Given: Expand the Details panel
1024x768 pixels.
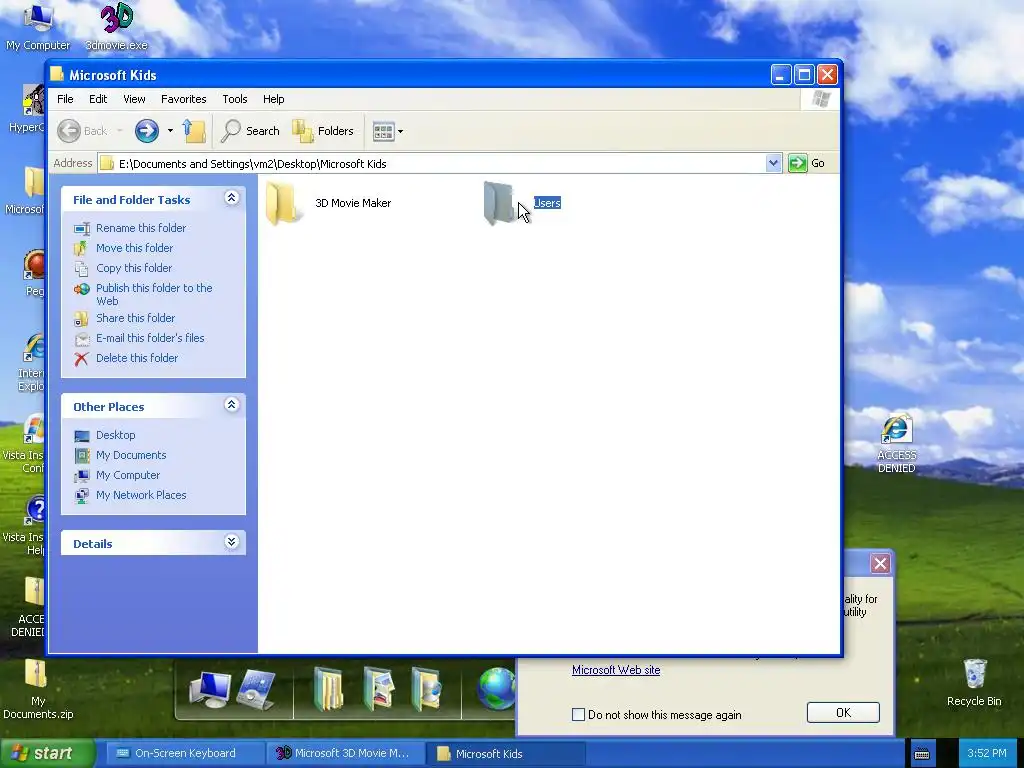Looking at the screenshot, I should [x=231, y=542].
